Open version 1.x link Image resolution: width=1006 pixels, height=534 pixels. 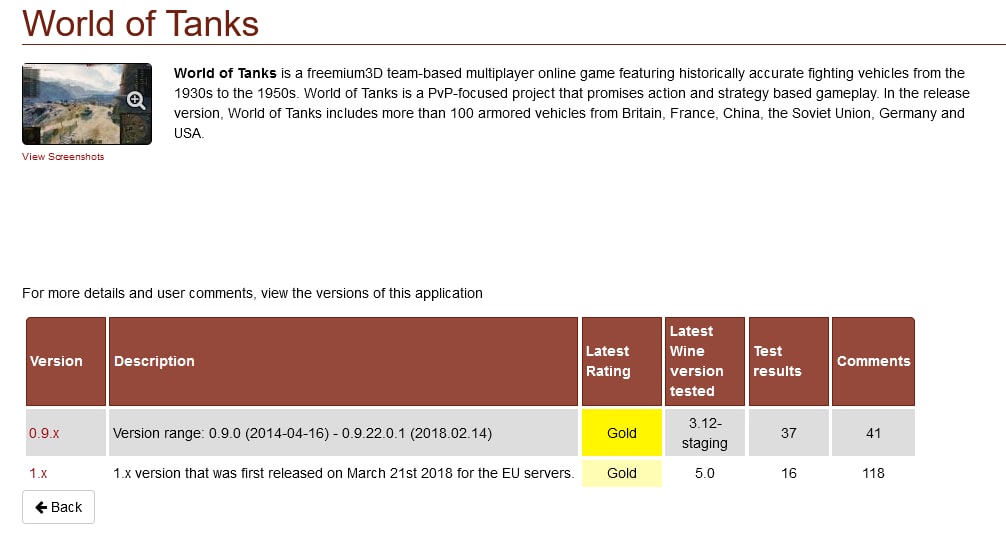(x=38, y=473)
